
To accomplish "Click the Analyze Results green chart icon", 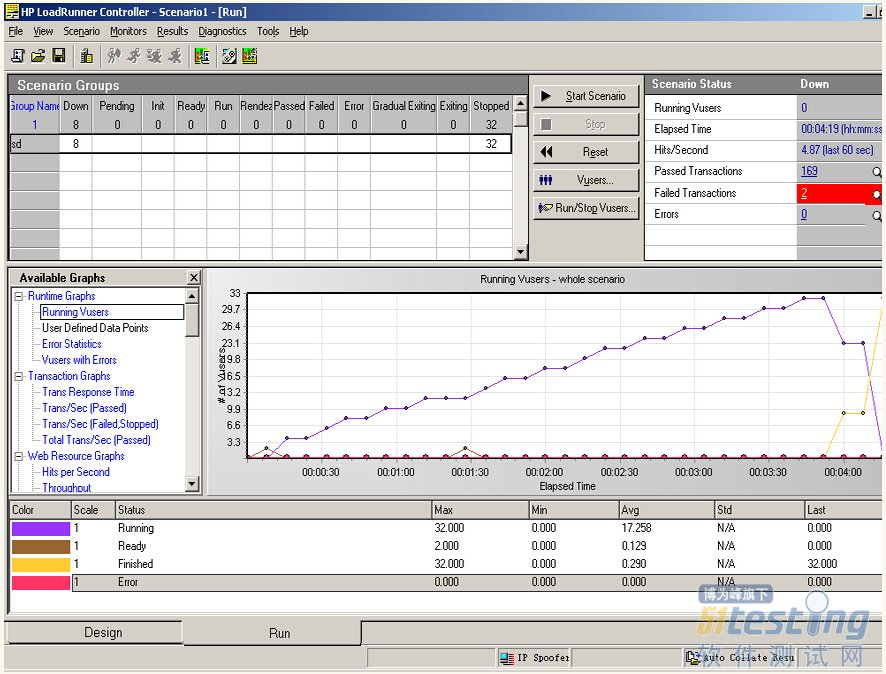I will pos(202,55).
